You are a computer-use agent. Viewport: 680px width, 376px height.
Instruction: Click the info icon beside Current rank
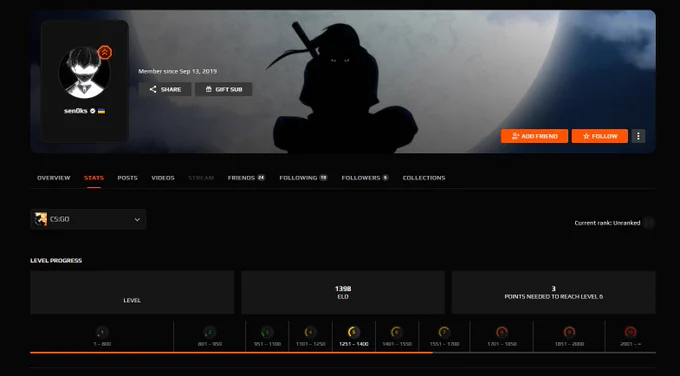[649, 223]
